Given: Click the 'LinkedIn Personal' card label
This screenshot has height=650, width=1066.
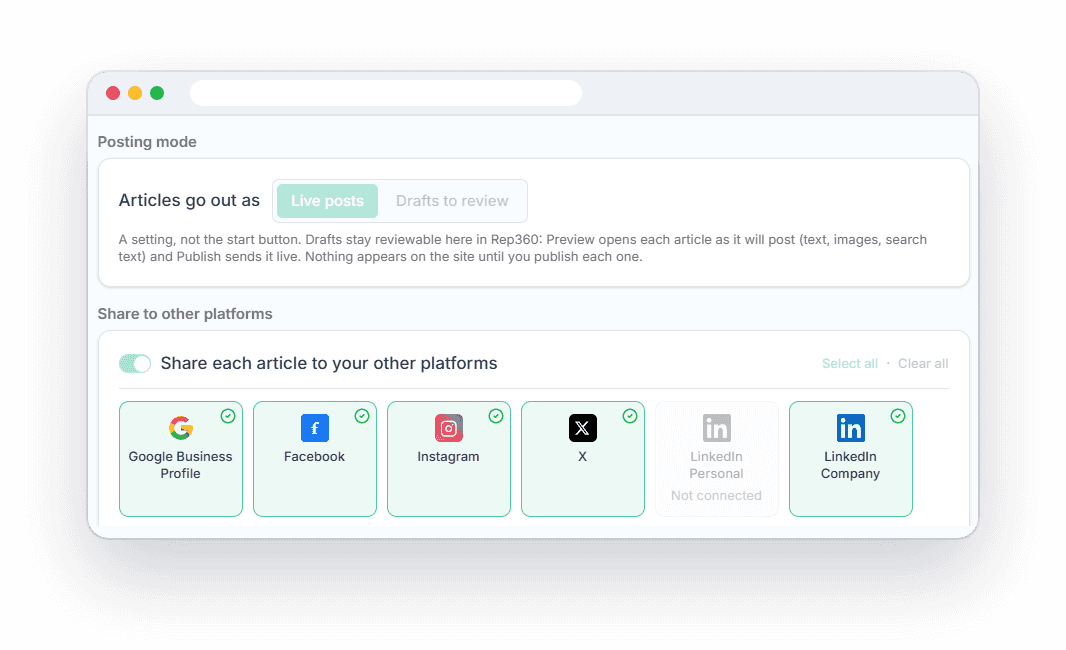Looking at the screenshot, I should point(716,465).
